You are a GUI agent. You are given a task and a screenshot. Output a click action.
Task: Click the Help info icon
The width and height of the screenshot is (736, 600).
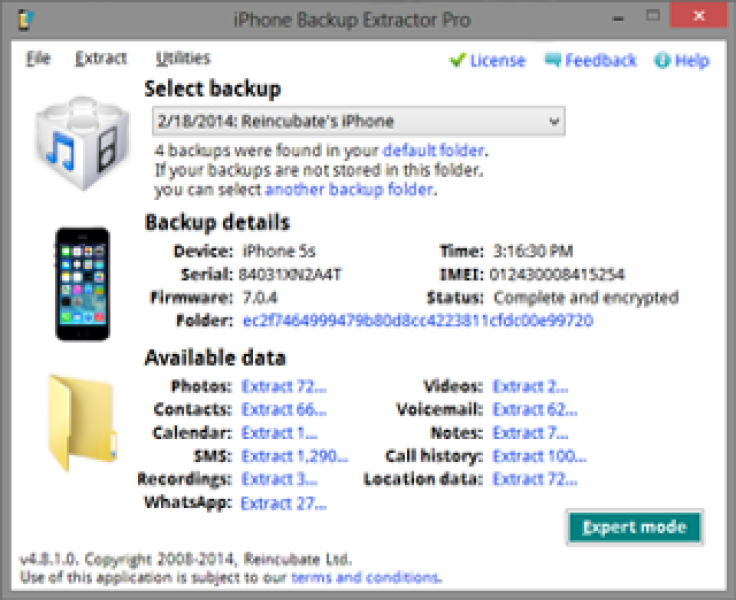click(x=662, y=61)
